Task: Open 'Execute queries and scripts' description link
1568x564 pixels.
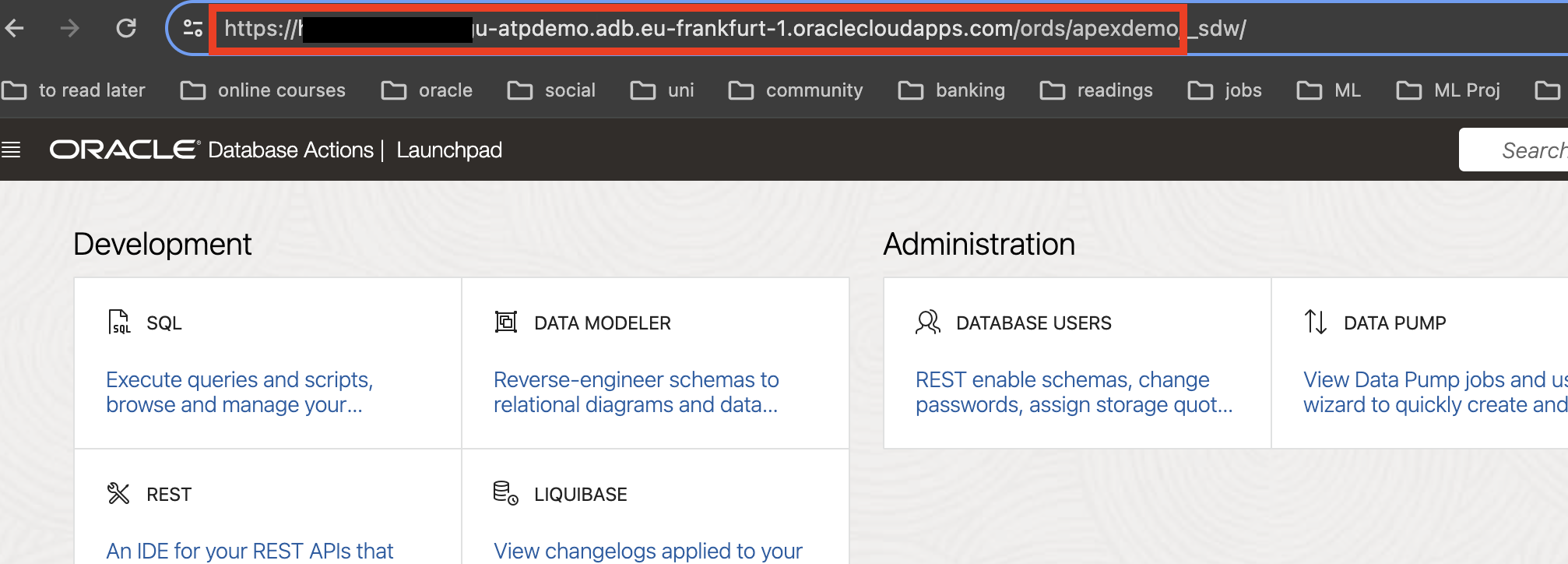Action: [240, 392]
